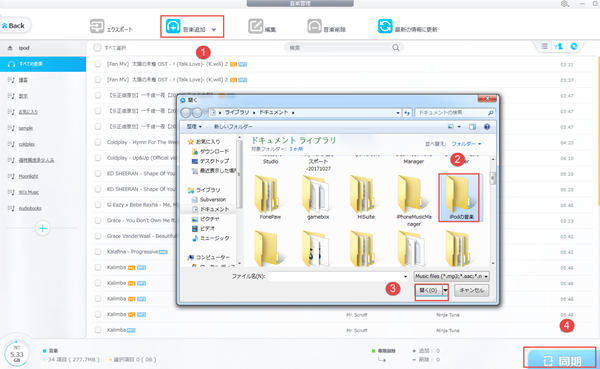Image resolution: width=600 pixels, height=369 pixels.
Task: Expand the arrow after ライブラリ in breadcrumb
Action: [254, 113]
